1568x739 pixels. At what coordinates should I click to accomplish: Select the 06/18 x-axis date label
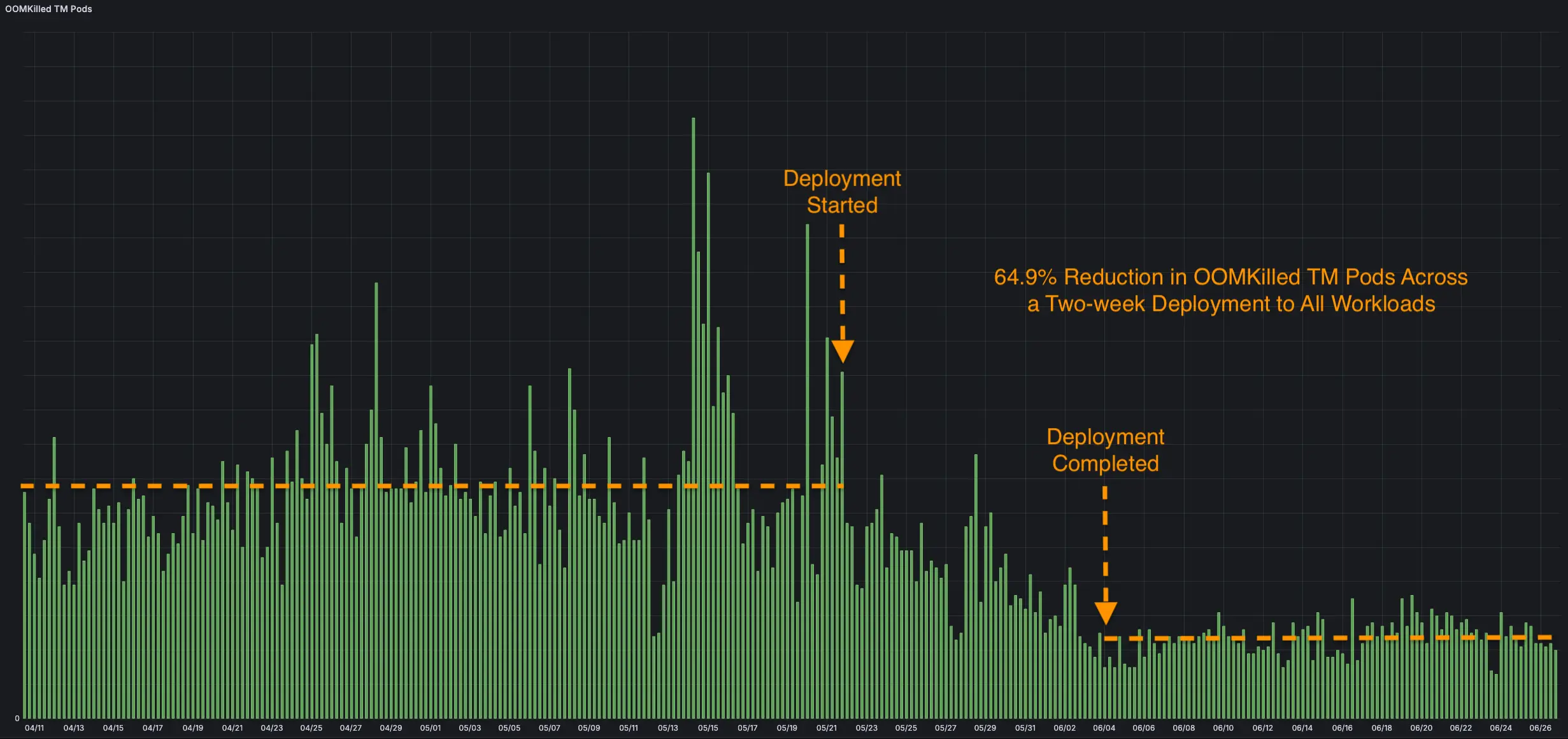point(1382,728)
